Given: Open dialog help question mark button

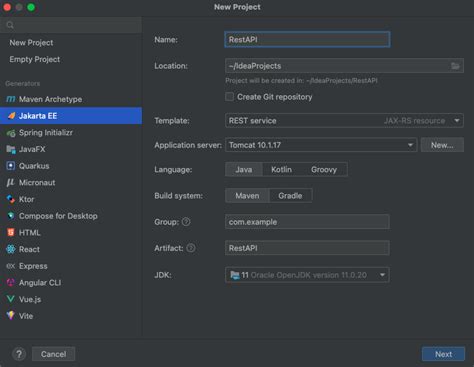Looking at the screenshot, I should tap(19, 354).
